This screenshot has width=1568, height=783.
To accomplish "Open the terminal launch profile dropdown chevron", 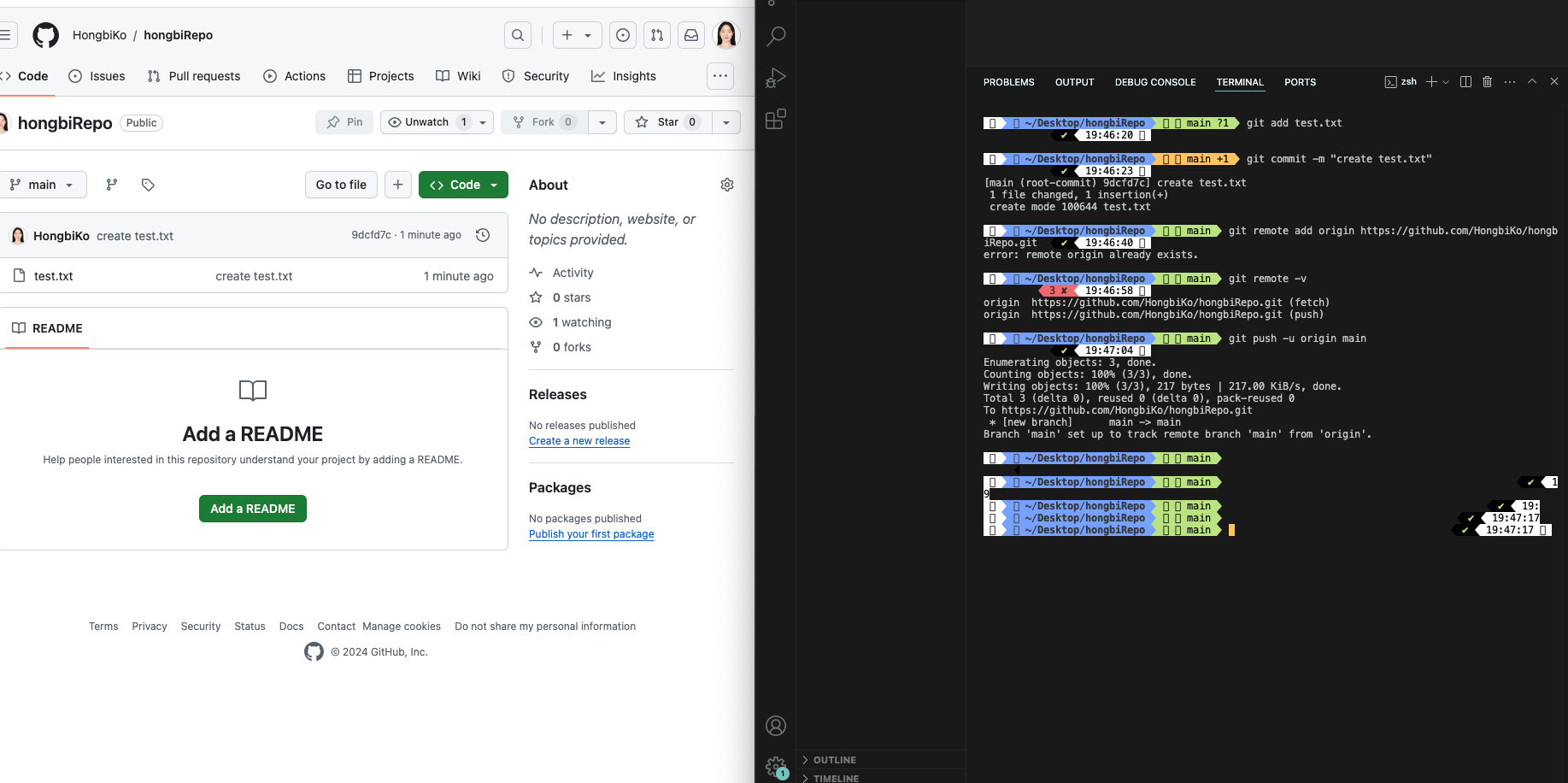I will pos(1446,82).
